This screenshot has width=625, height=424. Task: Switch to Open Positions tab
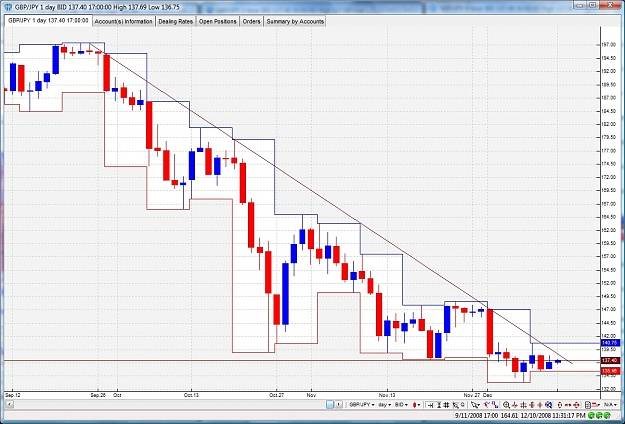click(218, 22)
